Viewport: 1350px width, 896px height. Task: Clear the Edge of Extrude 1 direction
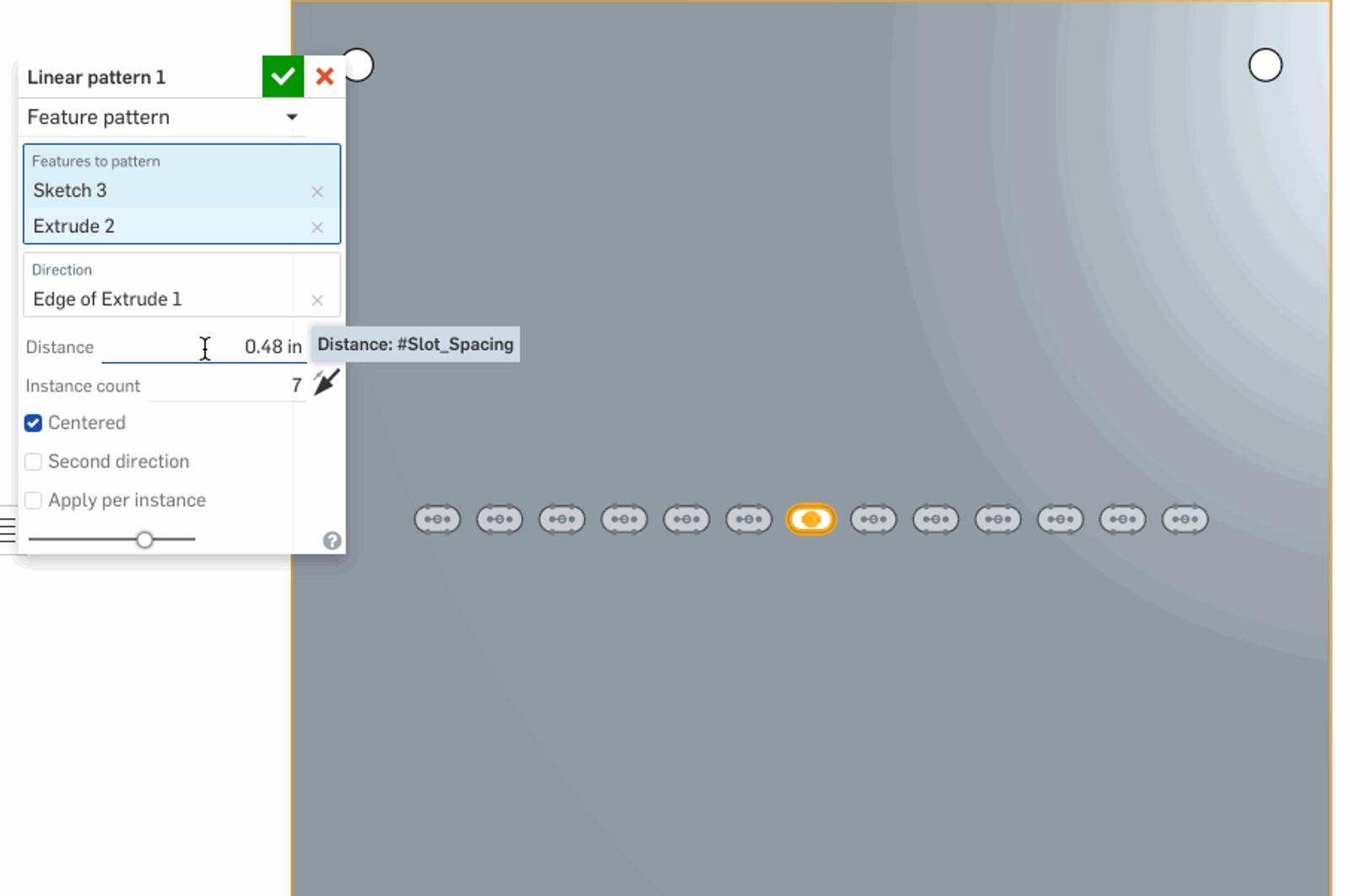[317, 300]
